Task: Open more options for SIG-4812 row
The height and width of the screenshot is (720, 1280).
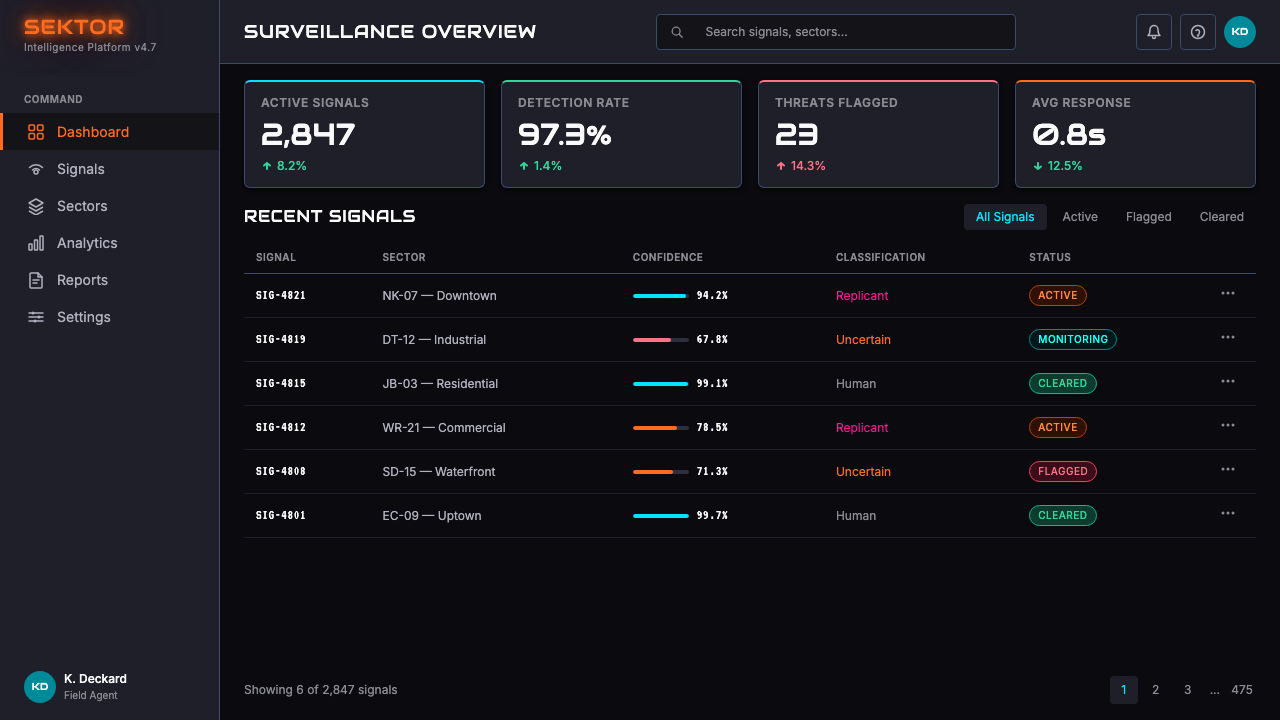Action: (x=1228, y=426)
